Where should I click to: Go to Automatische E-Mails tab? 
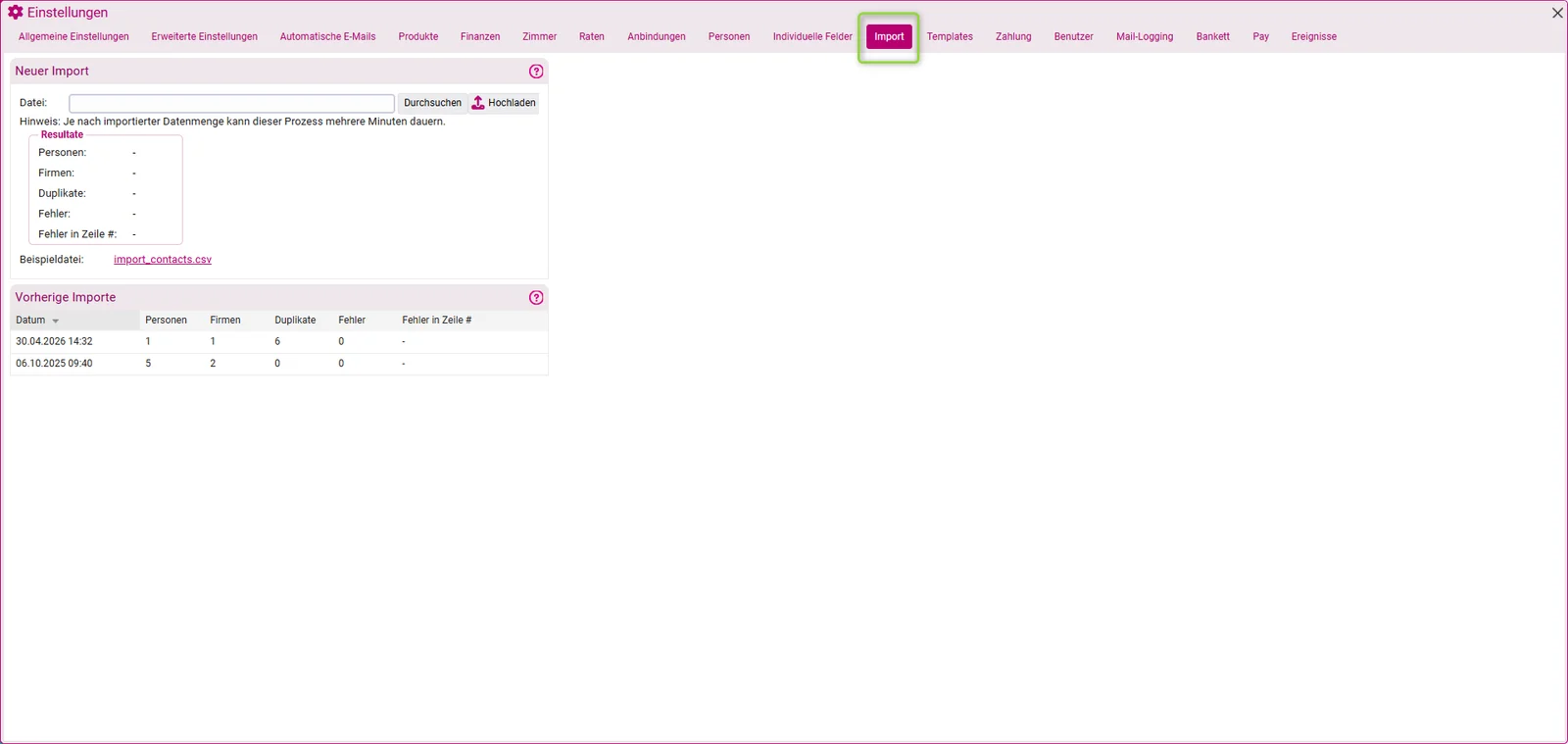(x=328, y=37)
